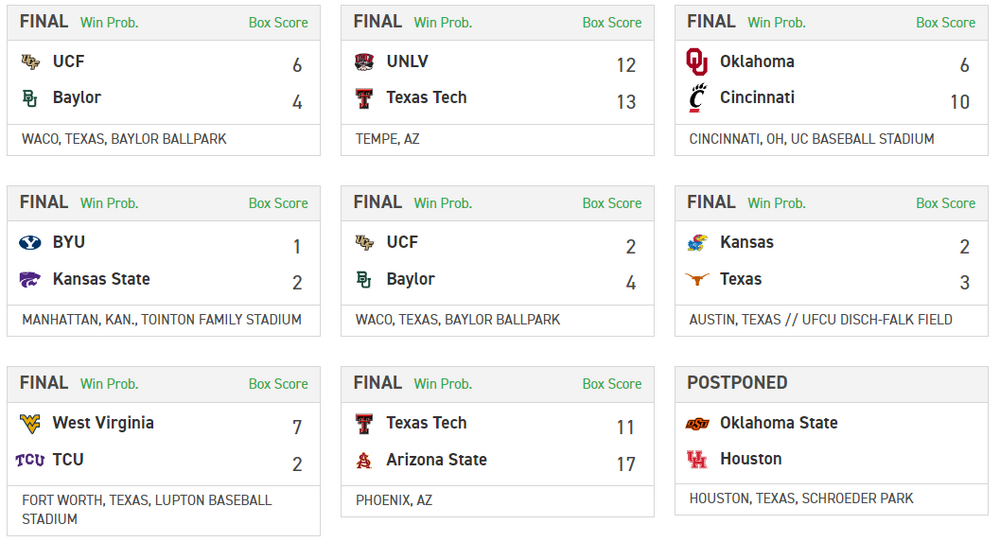Click the Cincinnati Bearcats logo icon

(x=697, y=98)
